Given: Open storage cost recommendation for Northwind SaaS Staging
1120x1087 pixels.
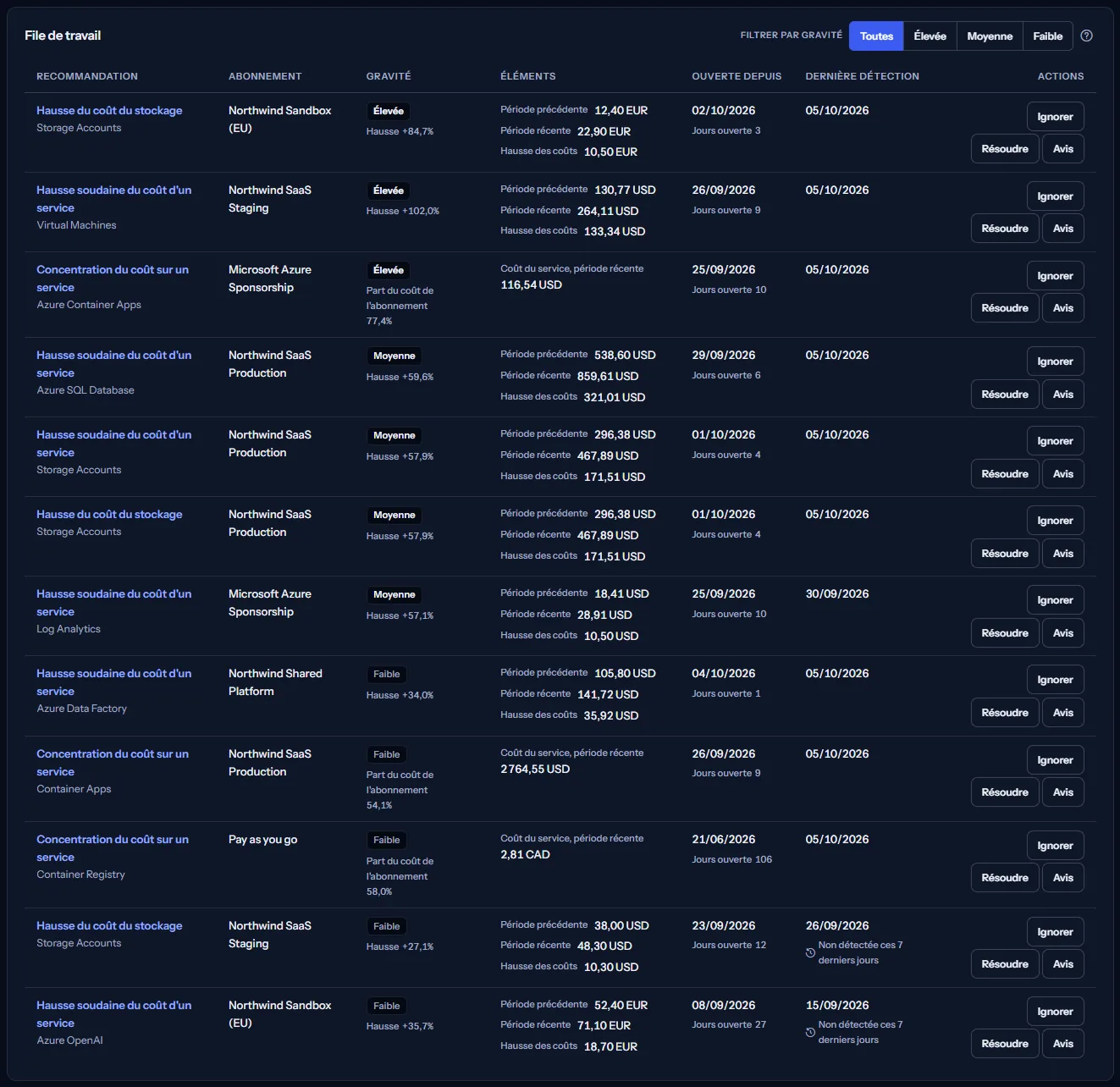Looking at the screenshot, I should coord(109,925).
